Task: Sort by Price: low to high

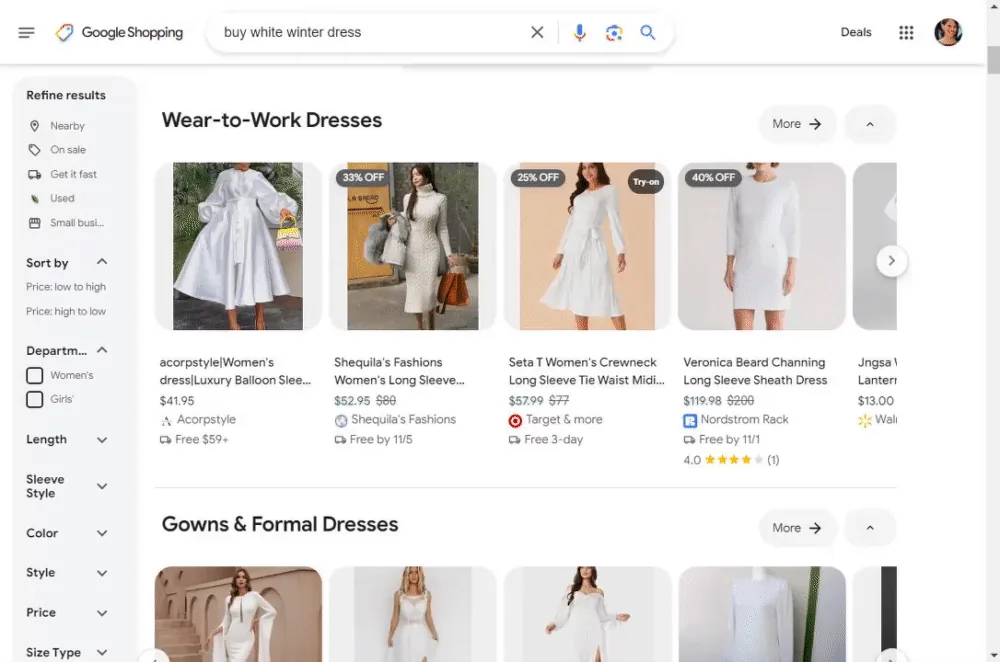Action: (66, 287)
